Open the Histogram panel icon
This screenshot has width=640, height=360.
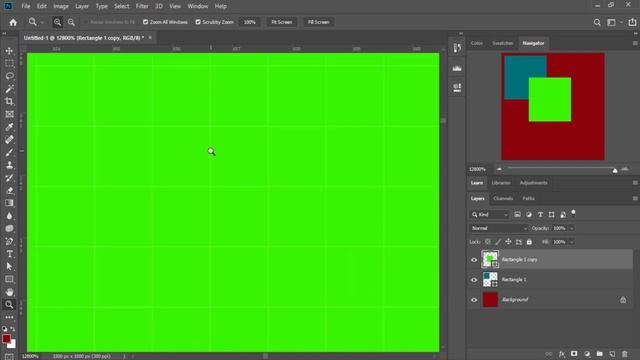[x=457, y=68]
